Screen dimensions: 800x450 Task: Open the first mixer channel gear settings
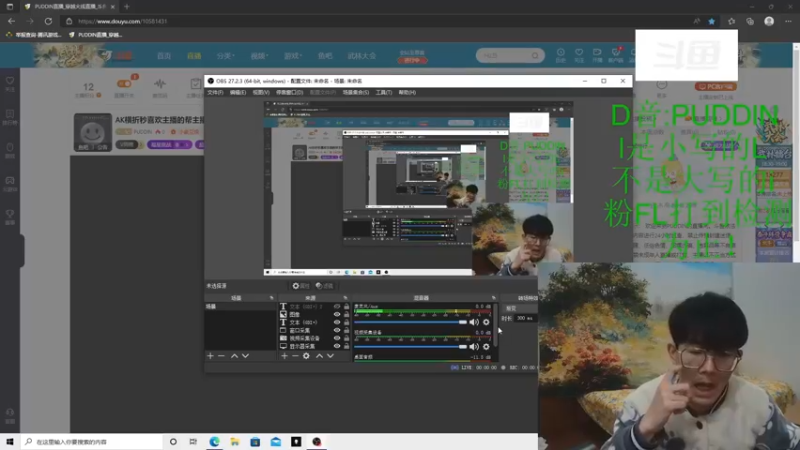pos(486,322)
